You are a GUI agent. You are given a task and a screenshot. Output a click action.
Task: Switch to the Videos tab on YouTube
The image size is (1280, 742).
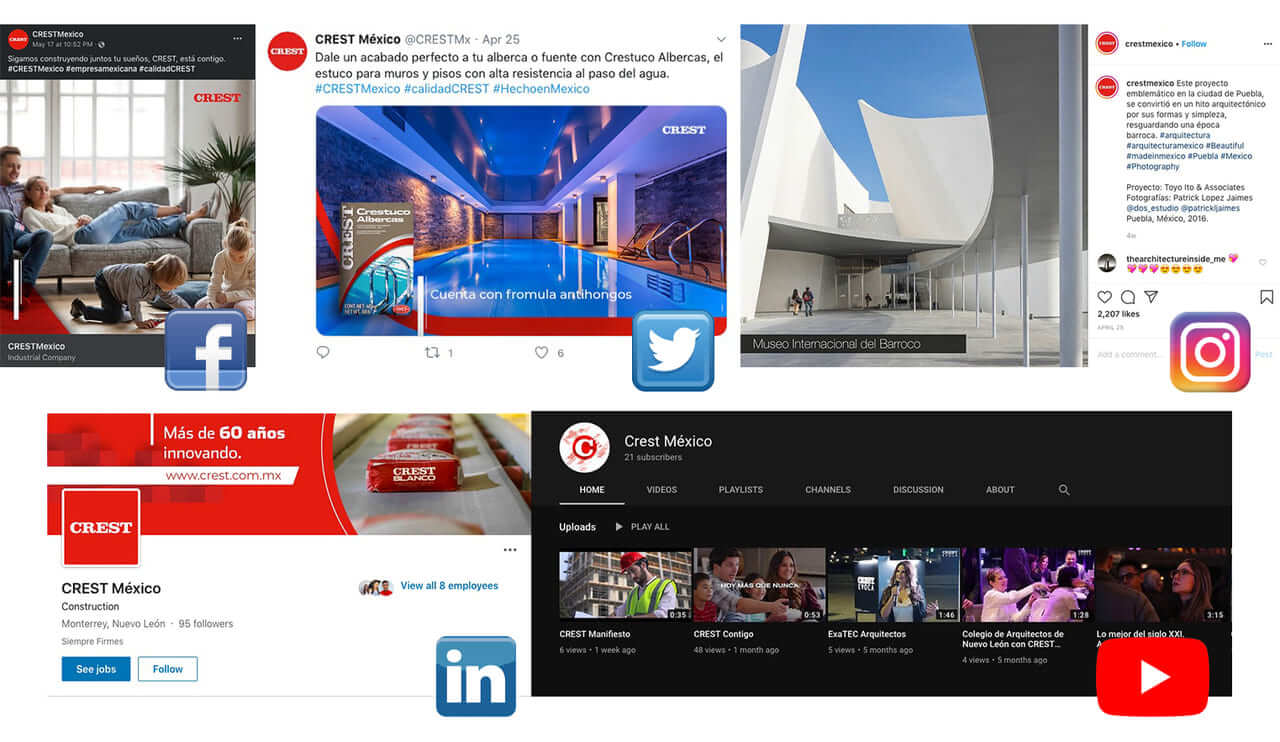tap(661, 490)
